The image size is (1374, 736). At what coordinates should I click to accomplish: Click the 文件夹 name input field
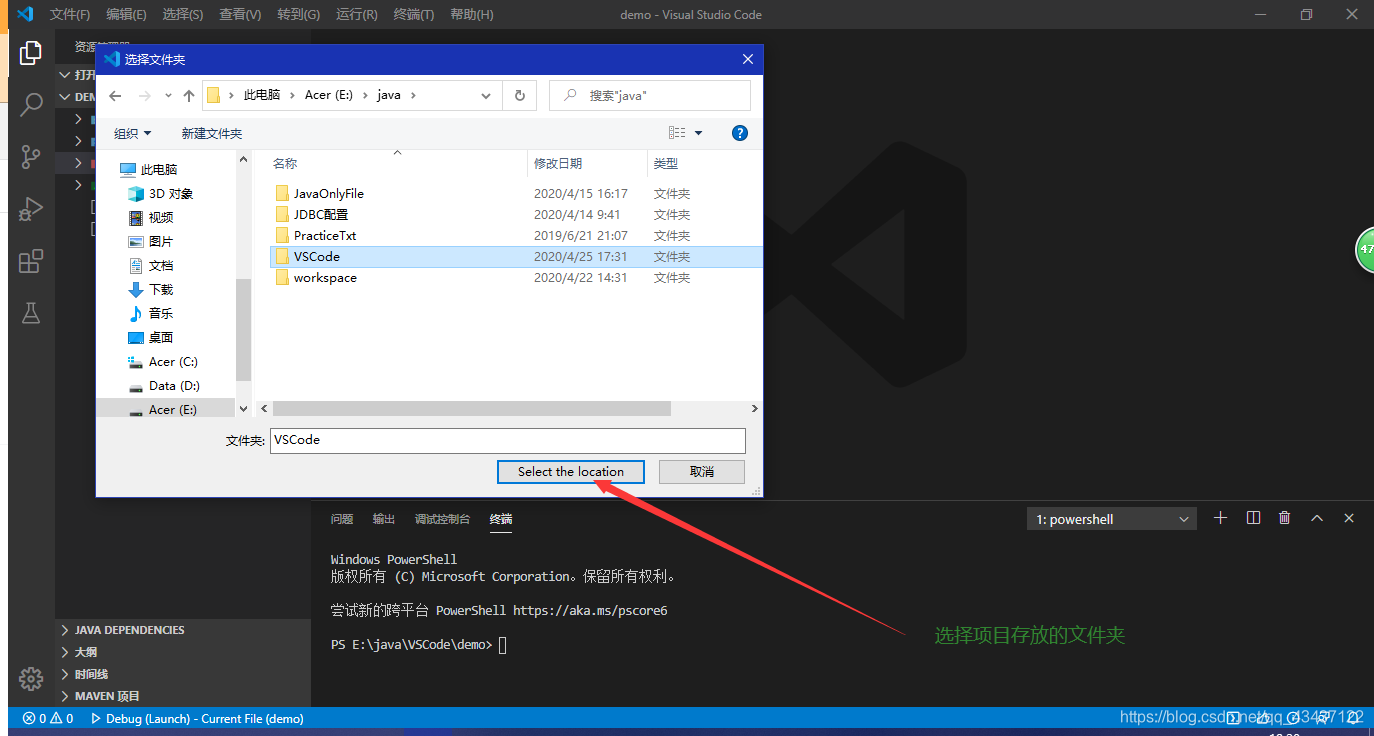point(508,440)
